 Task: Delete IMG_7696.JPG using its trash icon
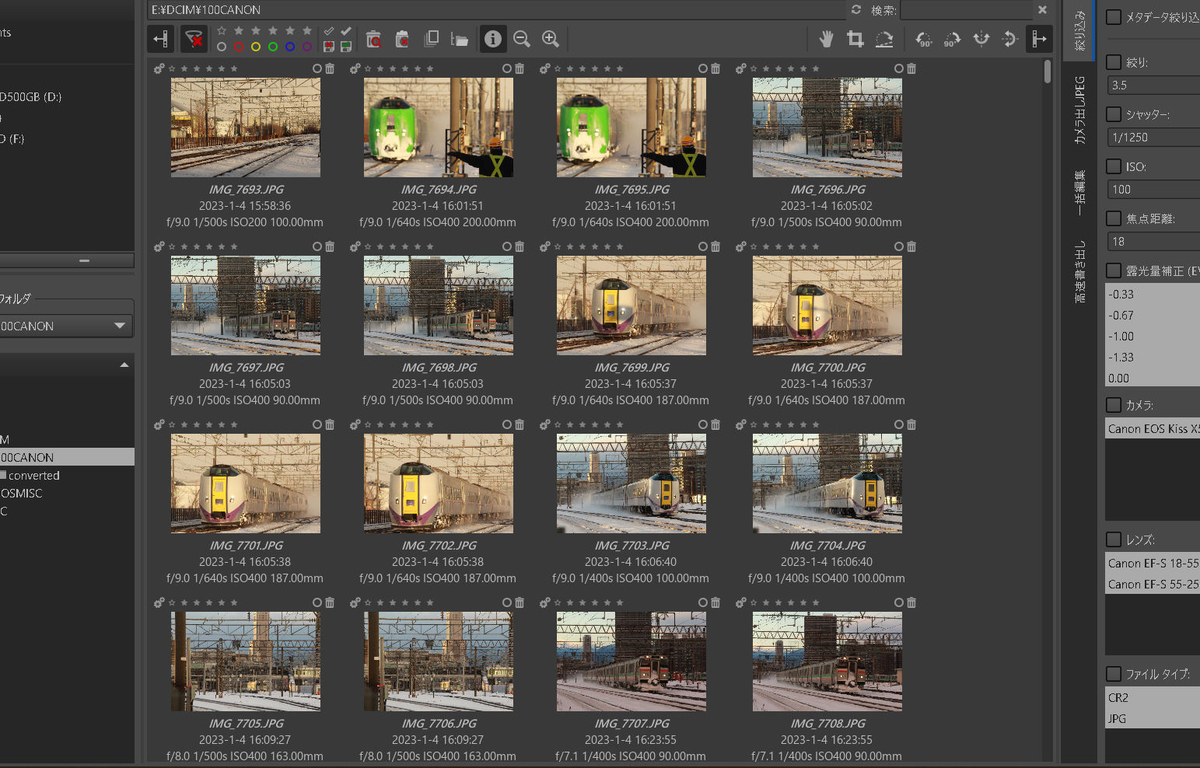point(911,69)
